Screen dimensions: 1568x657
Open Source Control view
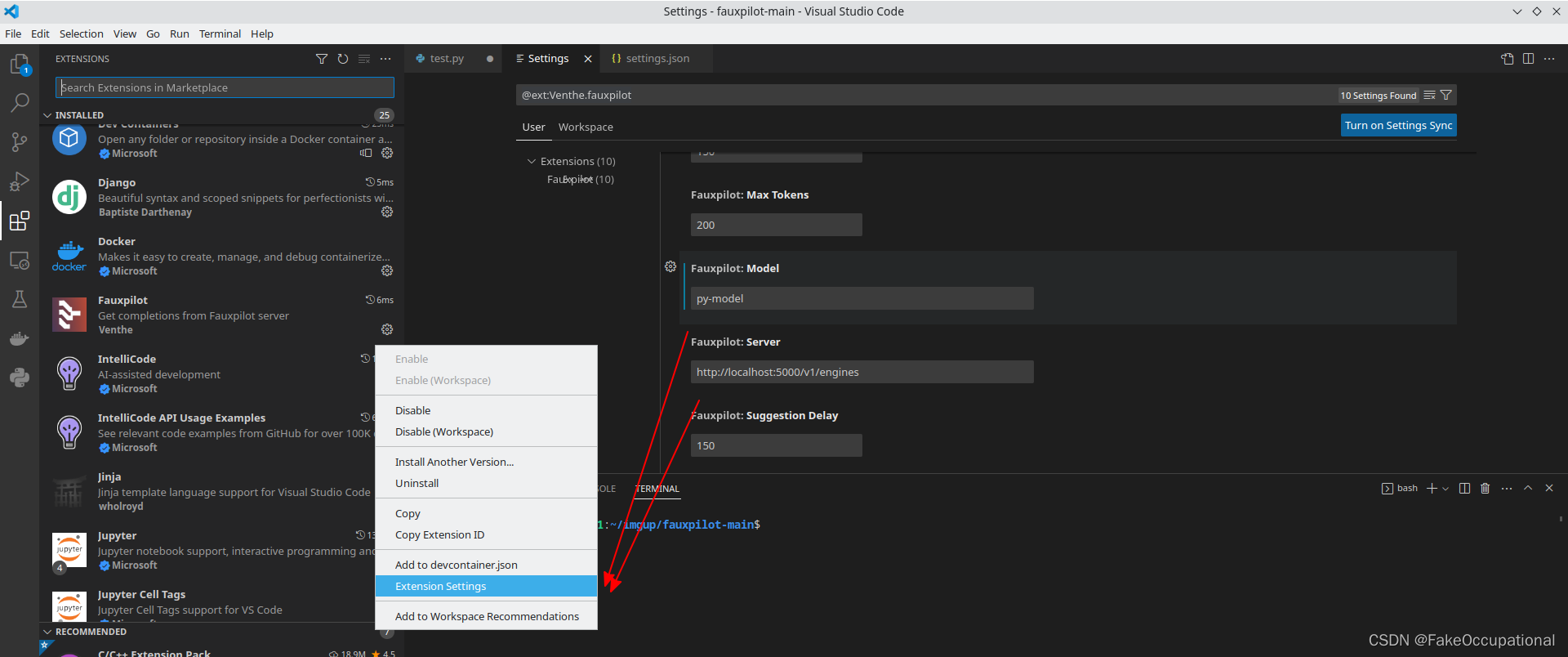click(20, 142)
